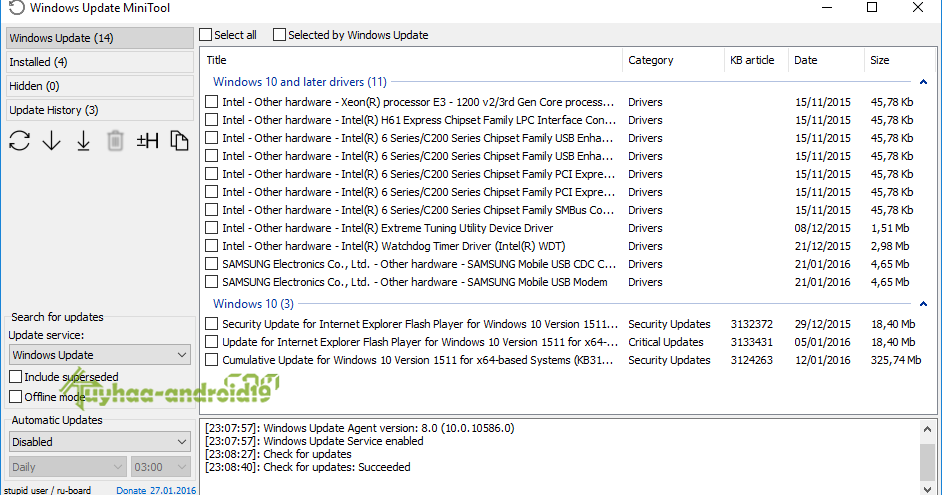Click the 2,98 Mb size value
942x495 pixels.
click(890, 246)
